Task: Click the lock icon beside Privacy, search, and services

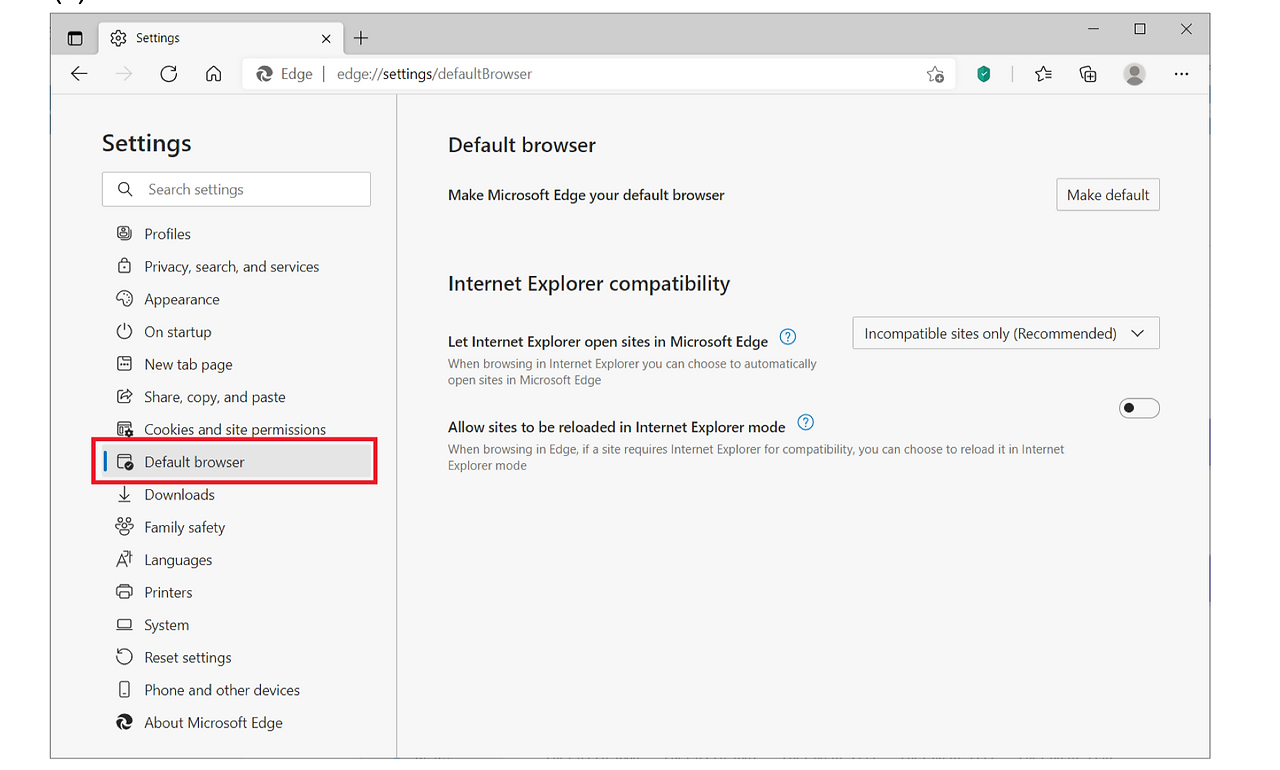Action: point(124,266)
